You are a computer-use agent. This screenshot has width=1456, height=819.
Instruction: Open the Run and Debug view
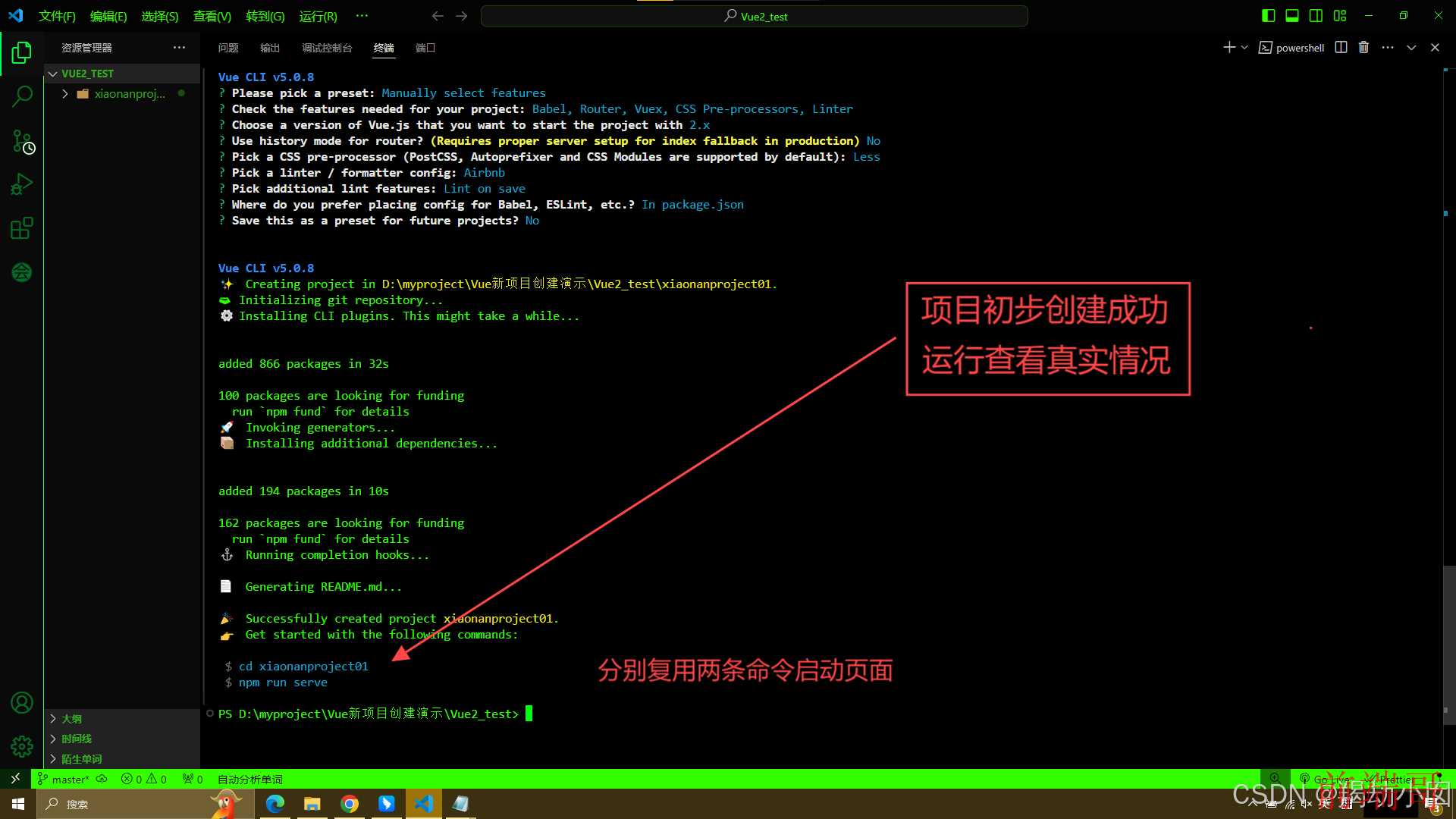[22, 184]
